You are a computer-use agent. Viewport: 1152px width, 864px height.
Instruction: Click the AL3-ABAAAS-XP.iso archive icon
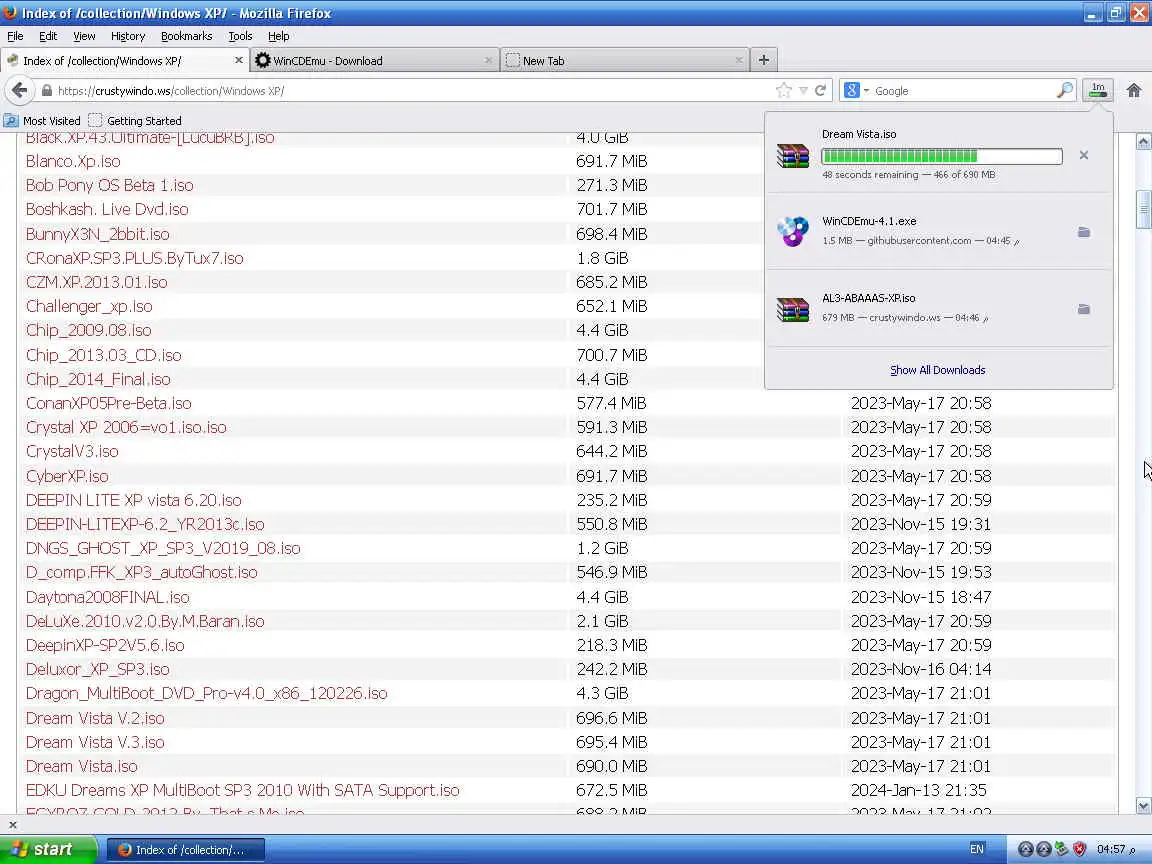(793, 309)
